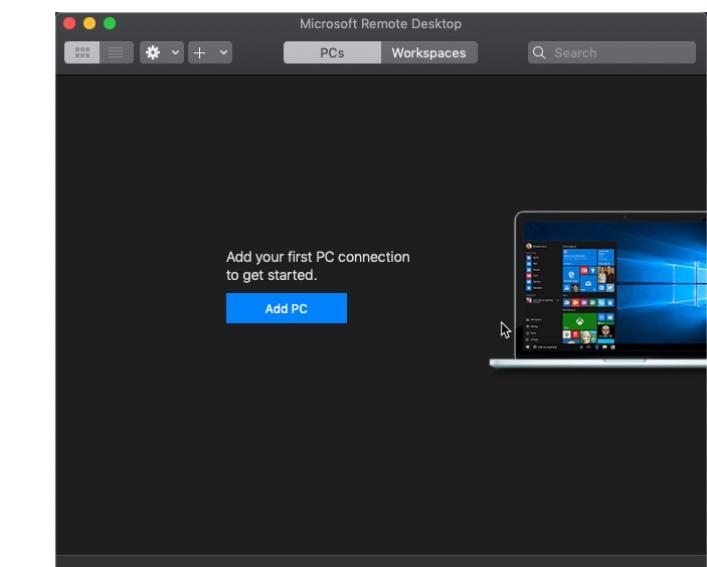This screenshot has height=567, width=707.
Task: Switch to grid view layout
Action: click(82, 53)
